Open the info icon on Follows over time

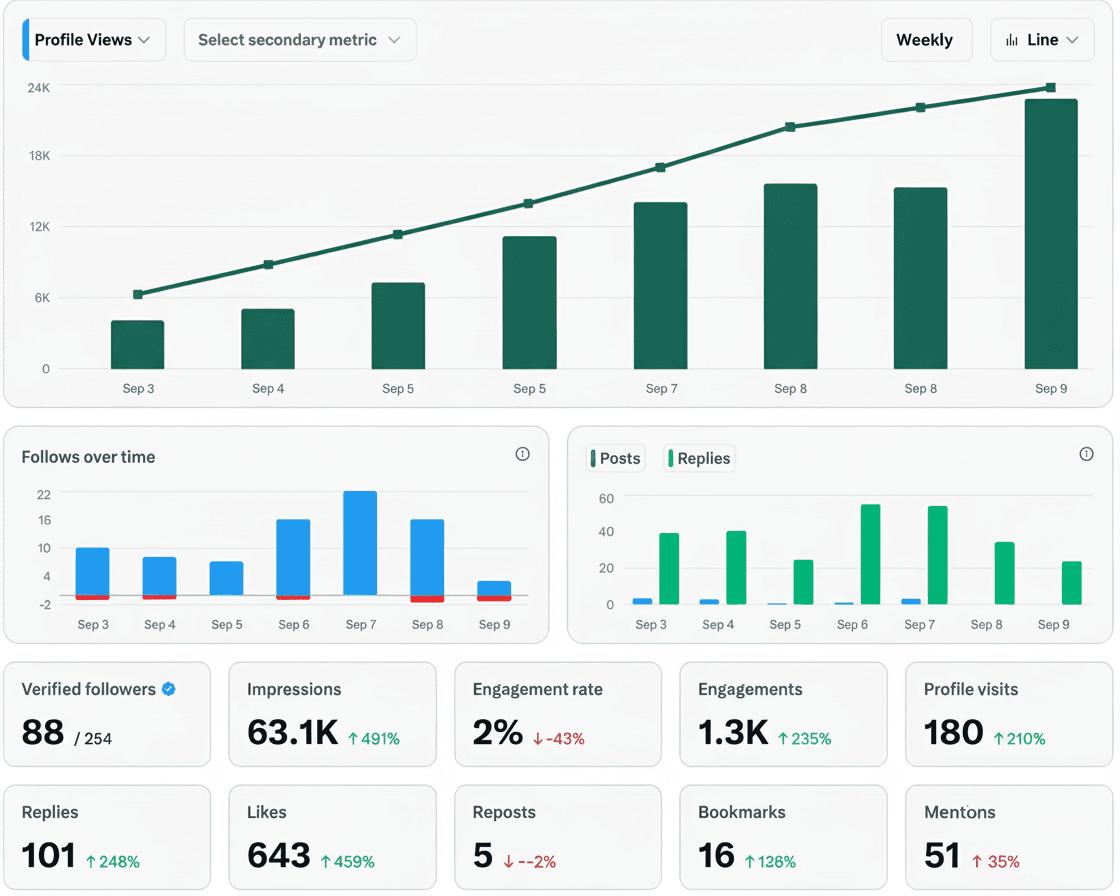click(x=522, y=454)
